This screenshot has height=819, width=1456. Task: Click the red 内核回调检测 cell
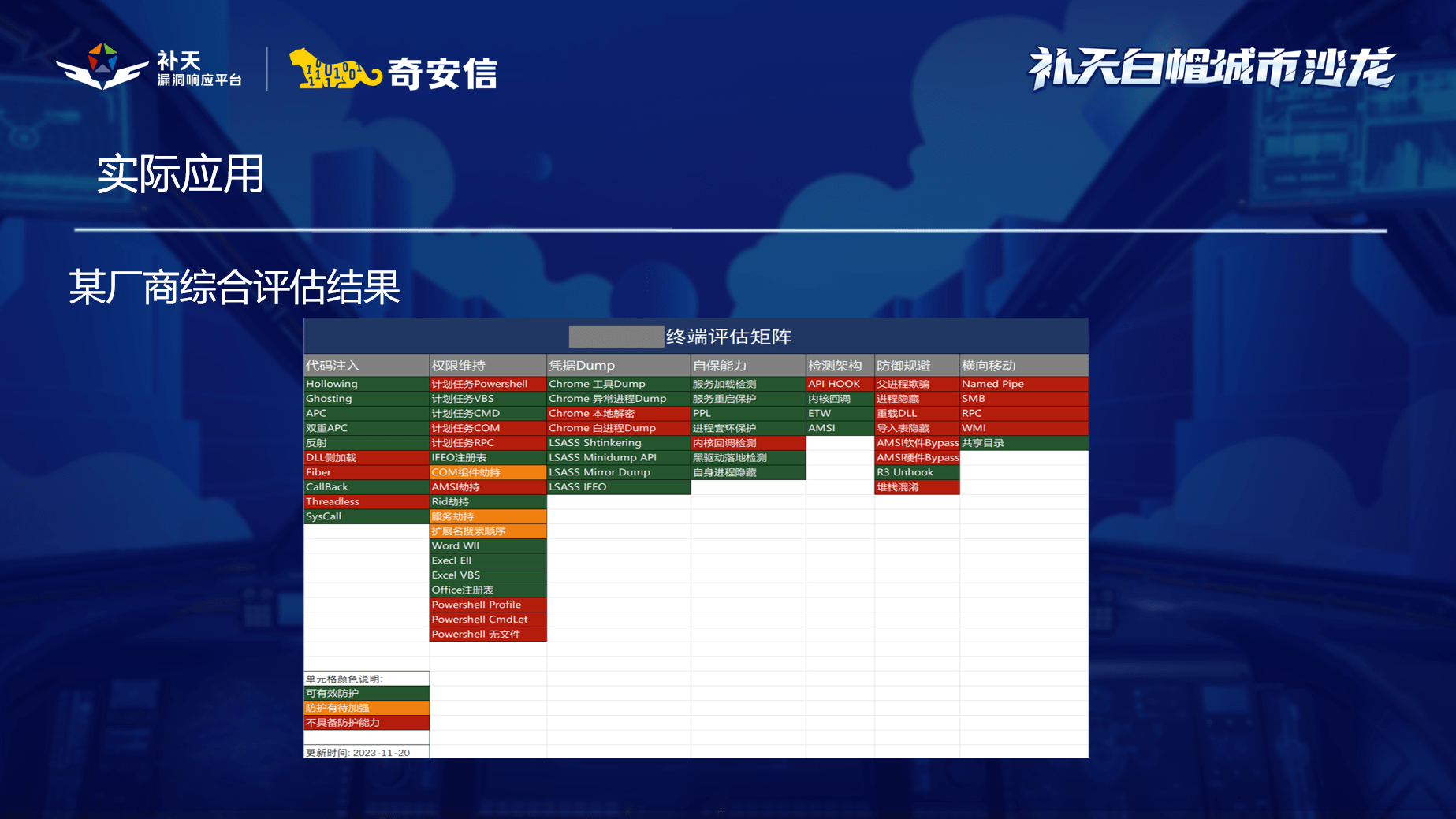pyautogui.click(x=748, y=443)
